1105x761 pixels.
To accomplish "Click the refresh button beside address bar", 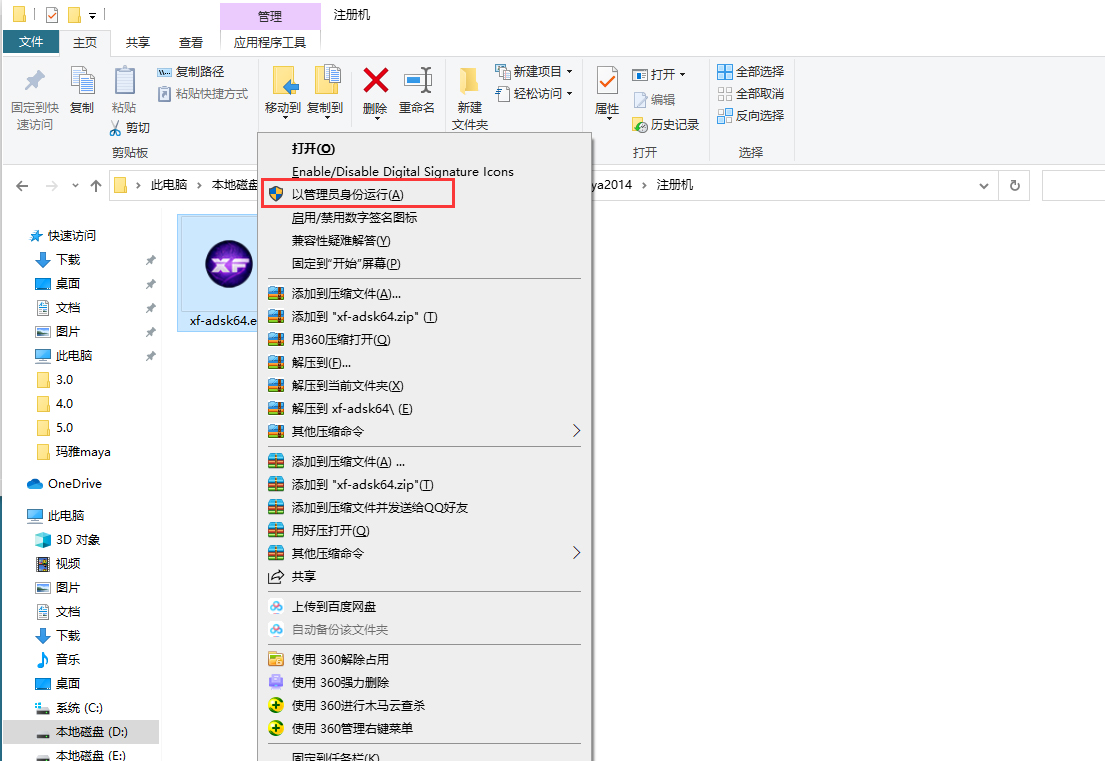I will coord(1015,185).
